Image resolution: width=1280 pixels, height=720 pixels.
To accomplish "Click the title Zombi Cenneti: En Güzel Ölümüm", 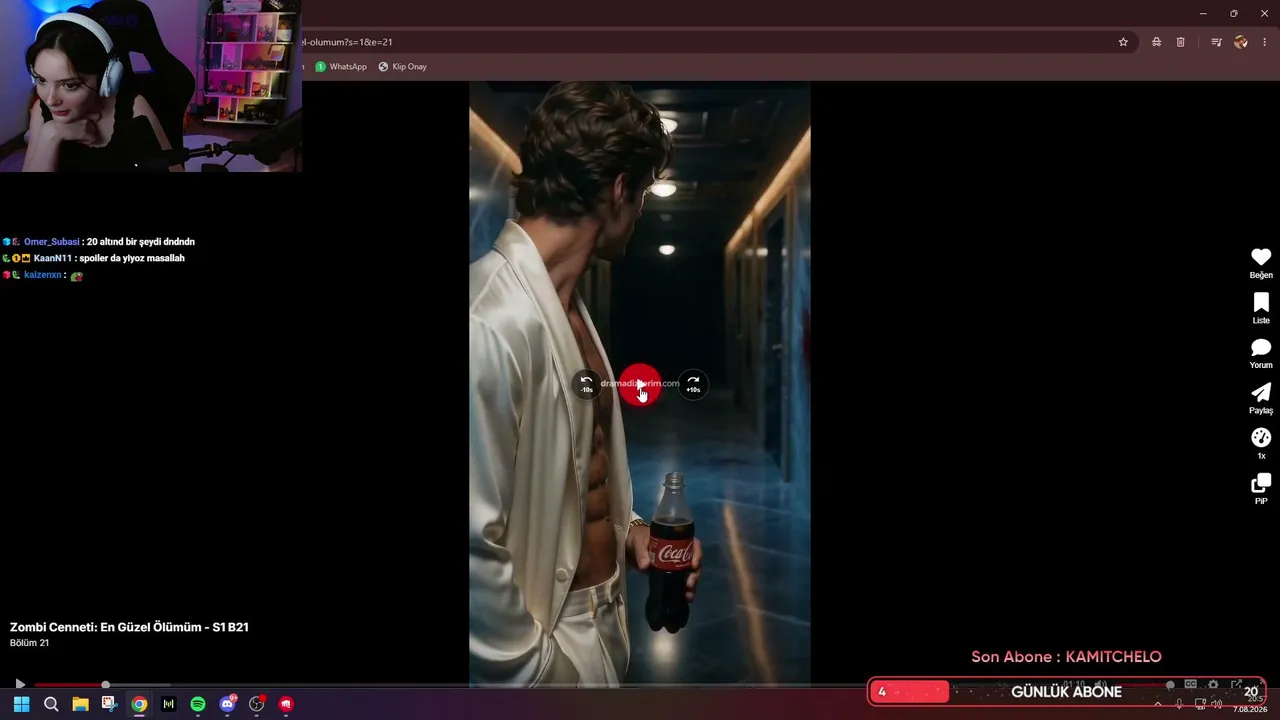I will (x=129, y=627).
